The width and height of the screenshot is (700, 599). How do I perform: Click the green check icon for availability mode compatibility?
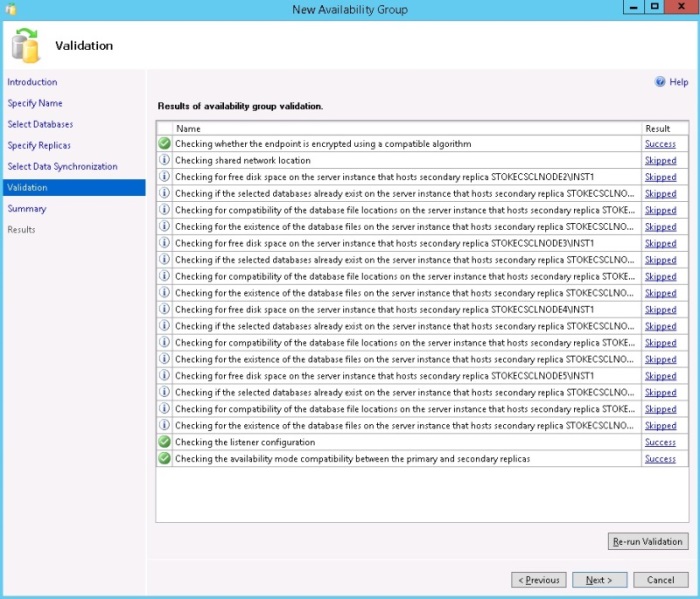tap(164, 459)
